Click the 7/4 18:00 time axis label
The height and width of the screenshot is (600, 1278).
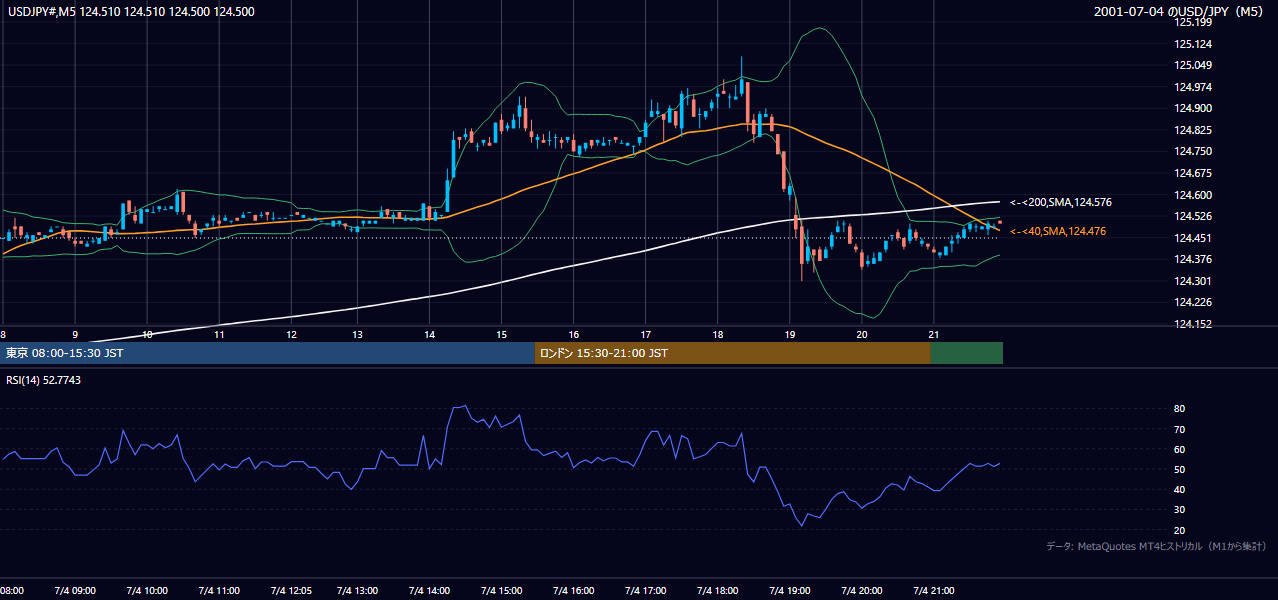pyautogui.click(x=717, y=591)
